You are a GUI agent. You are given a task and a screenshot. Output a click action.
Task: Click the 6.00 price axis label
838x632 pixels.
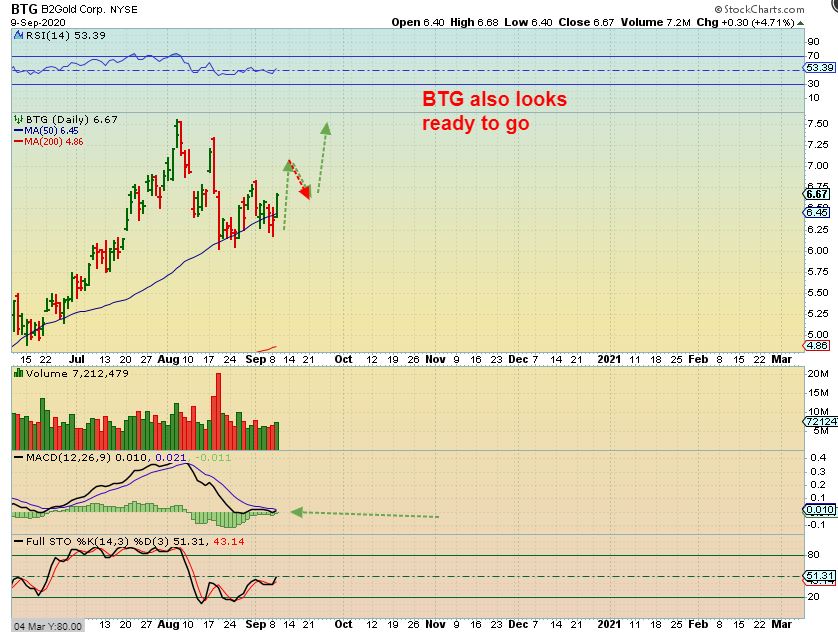point(818,251)
